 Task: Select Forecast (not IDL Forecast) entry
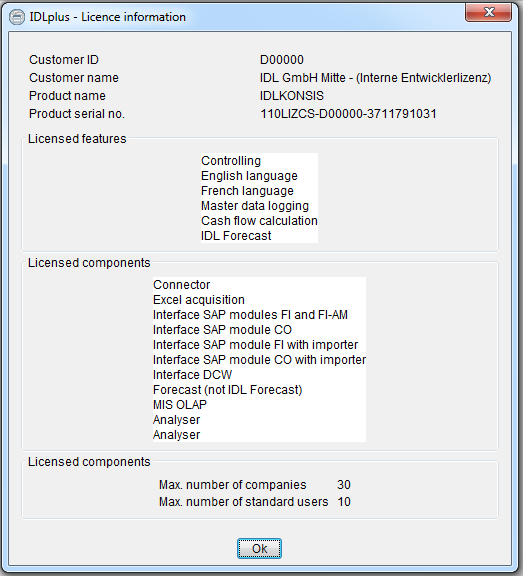[x=227, y=390]
